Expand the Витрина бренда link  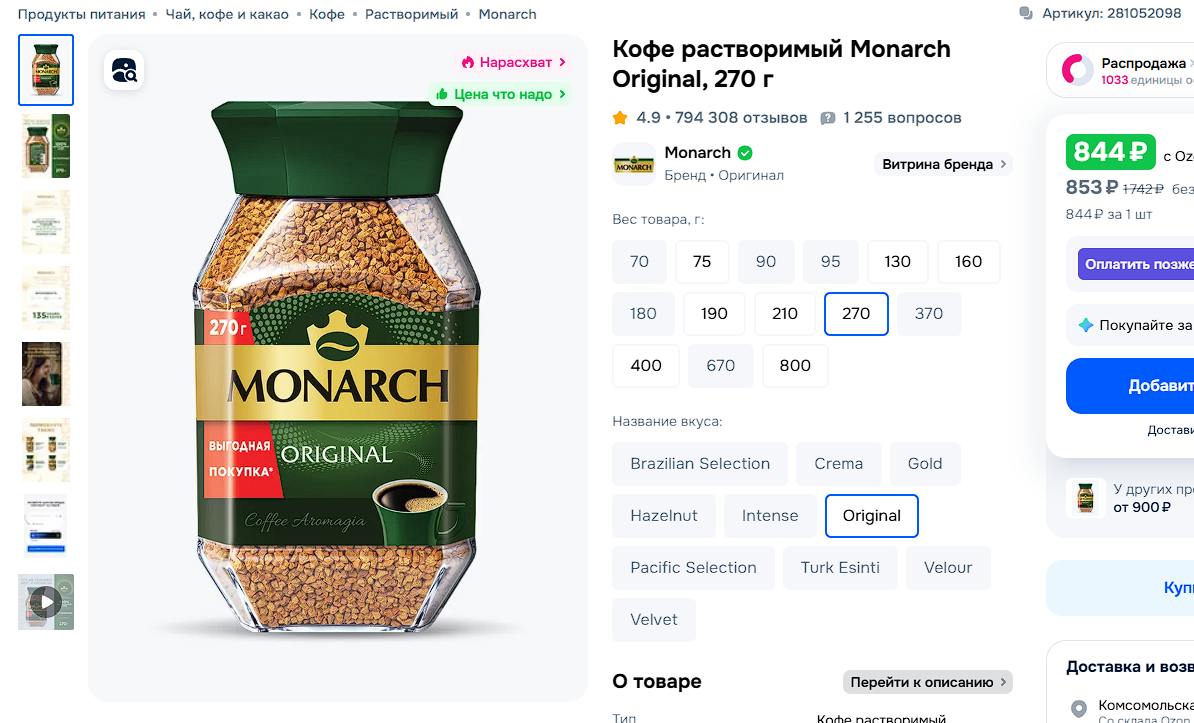944,164
